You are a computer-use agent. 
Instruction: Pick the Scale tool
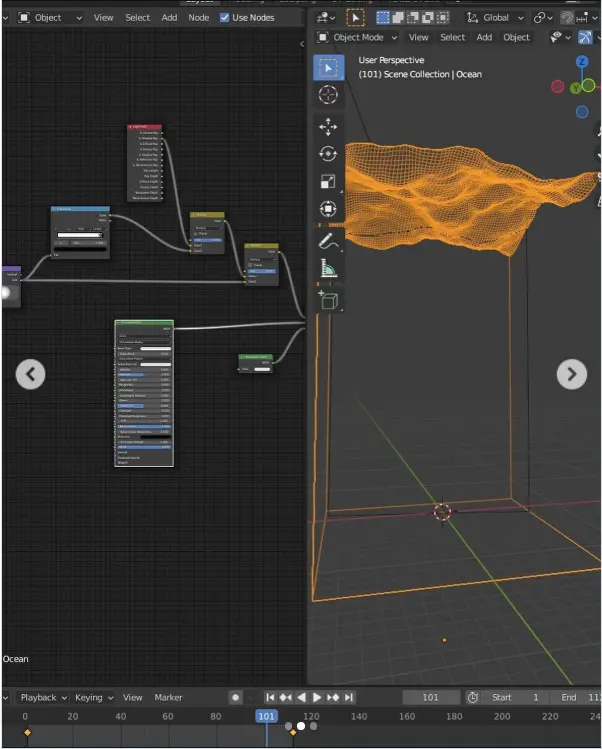tap(328, 182)
